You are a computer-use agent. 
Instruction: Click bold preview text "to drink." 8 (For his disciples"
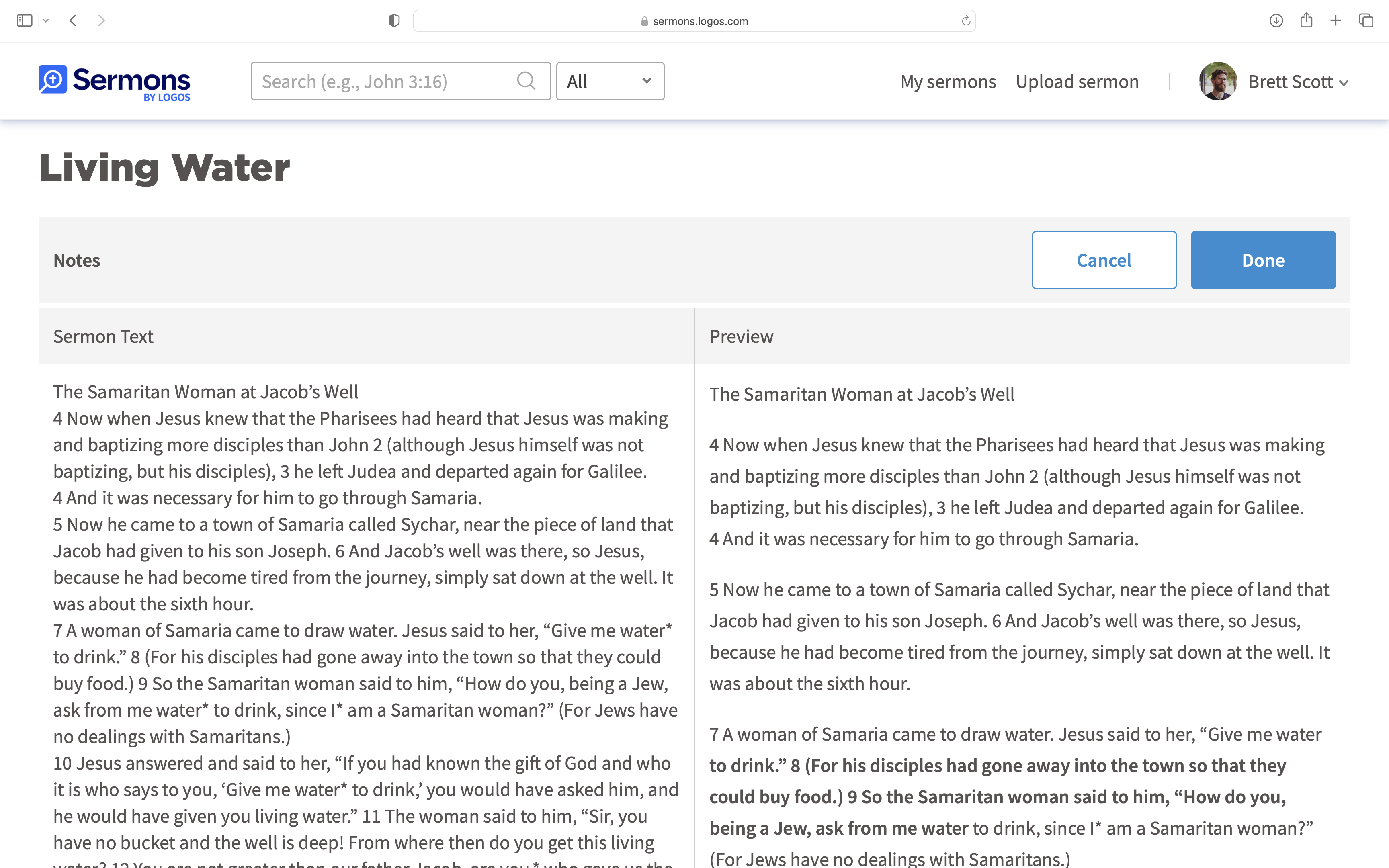998,766
